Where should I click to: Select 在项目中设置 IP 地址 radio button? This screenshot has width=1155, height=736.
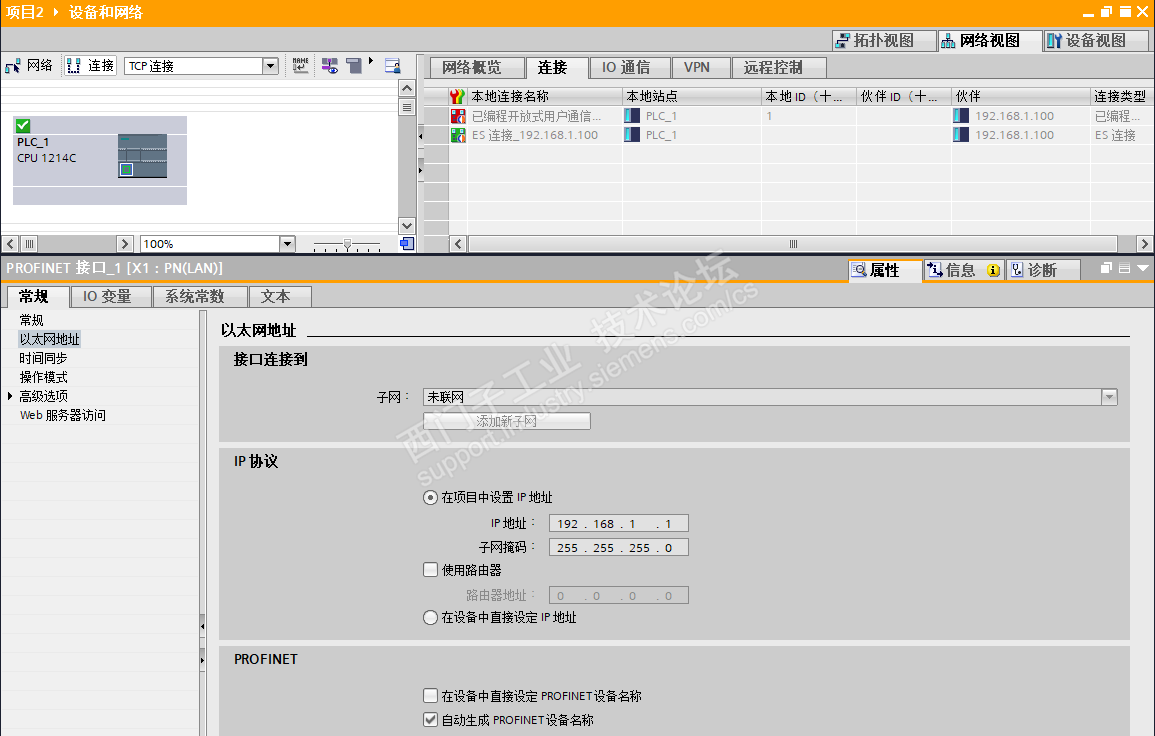430,497
